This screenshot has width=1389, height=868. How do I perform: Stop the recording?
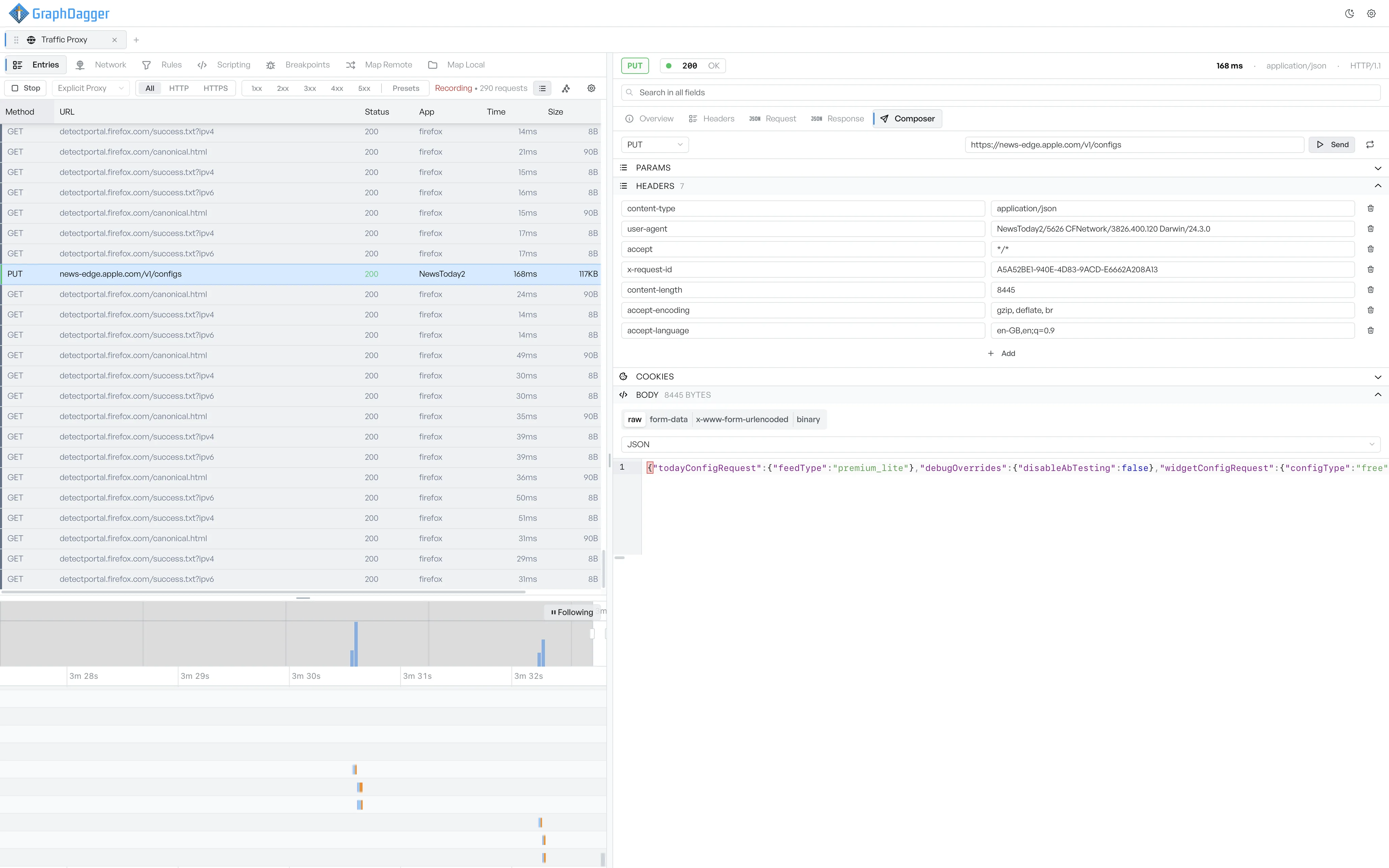(26, 88)
